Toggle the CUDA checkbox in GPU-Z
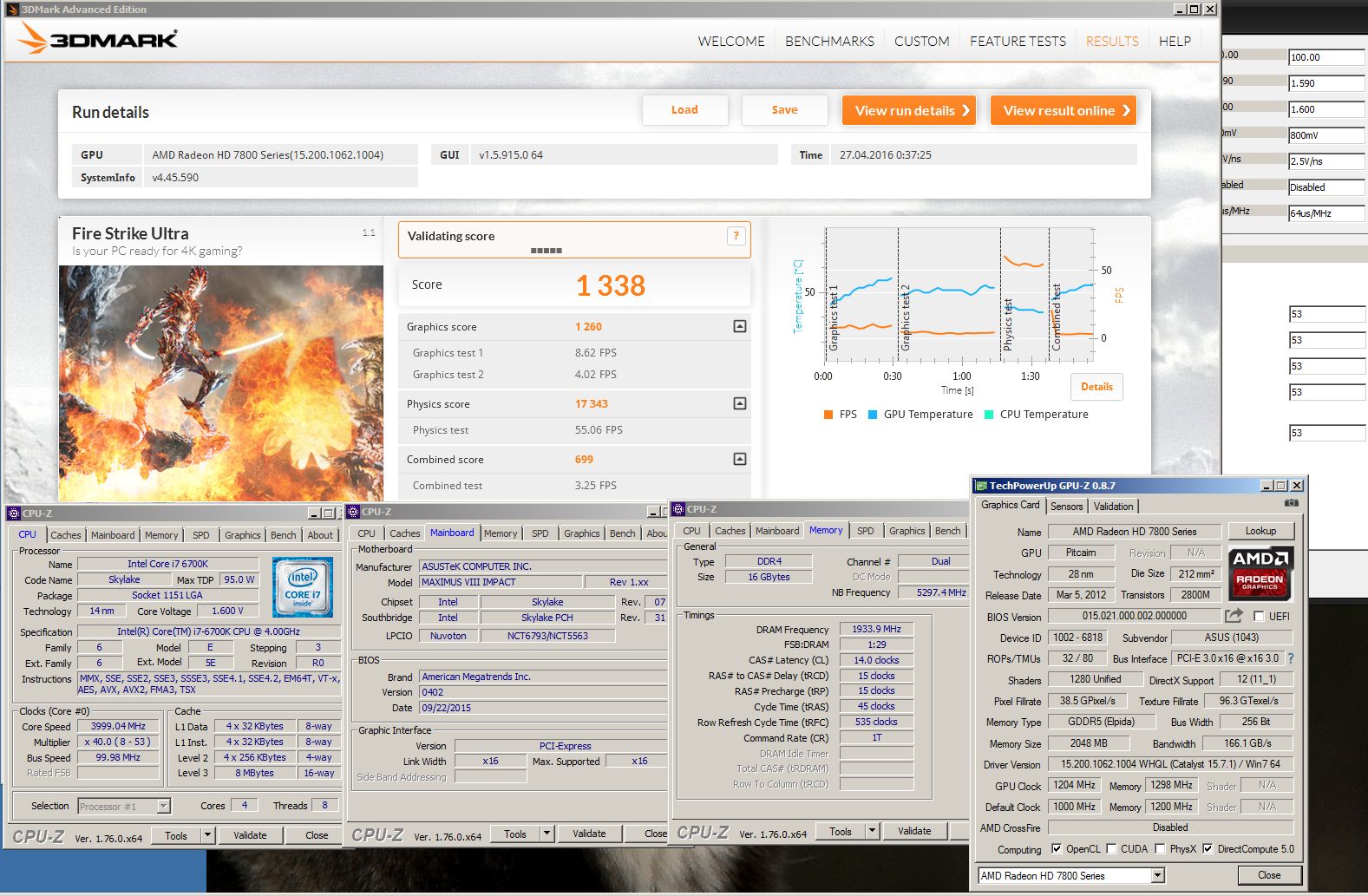 coord(1110,849)
